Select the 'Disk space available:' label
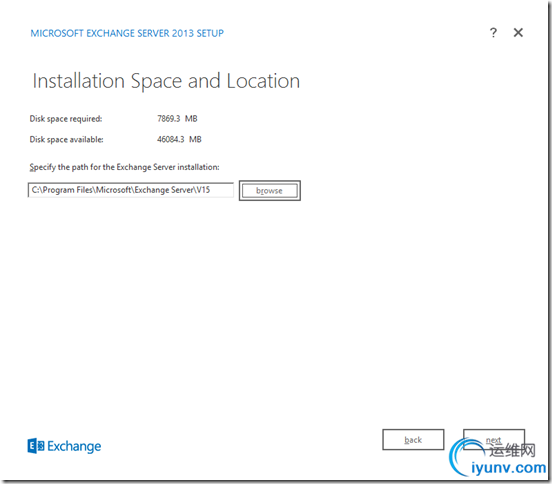 click(67, 140)
